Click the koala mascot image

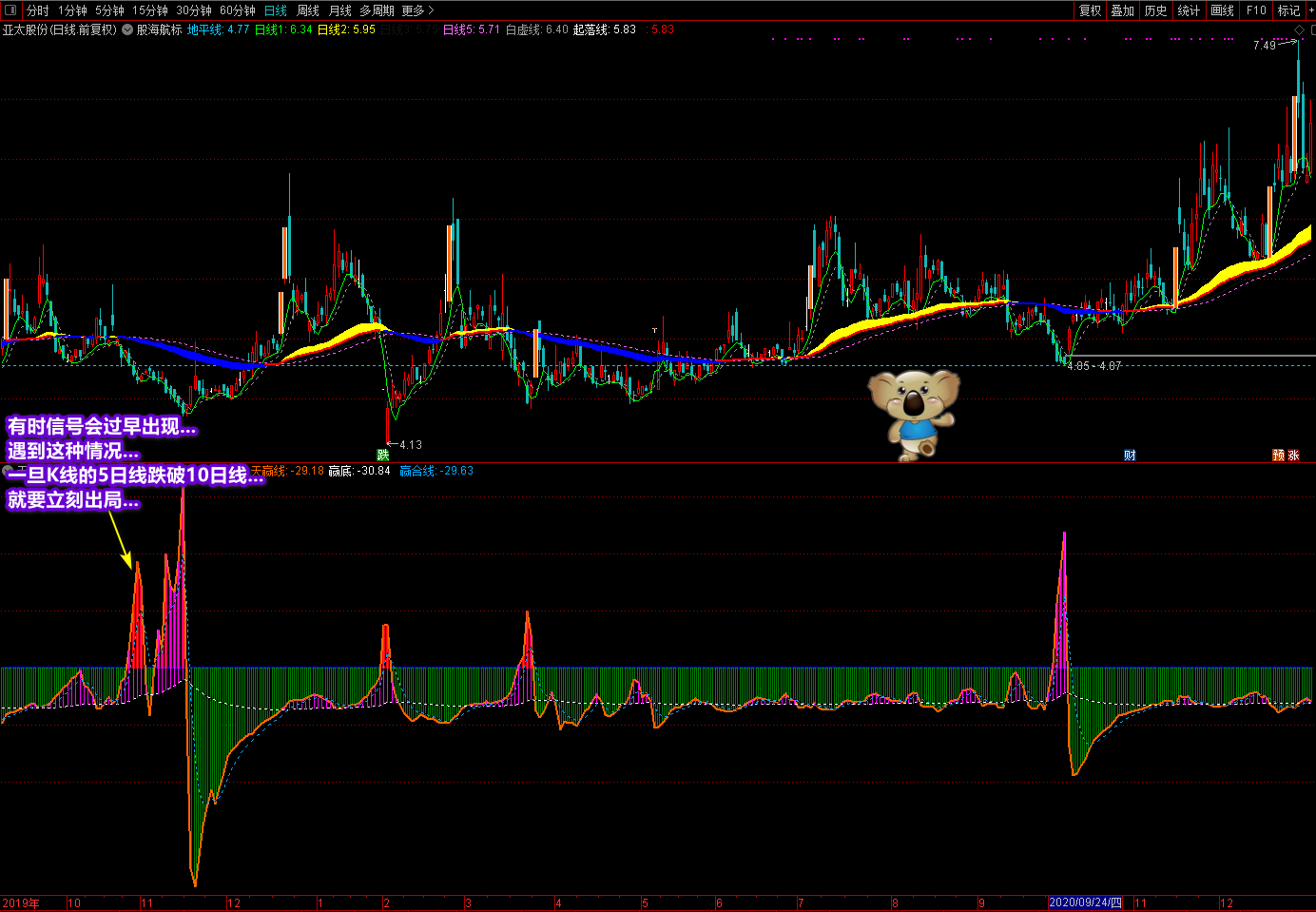(914, 414)
